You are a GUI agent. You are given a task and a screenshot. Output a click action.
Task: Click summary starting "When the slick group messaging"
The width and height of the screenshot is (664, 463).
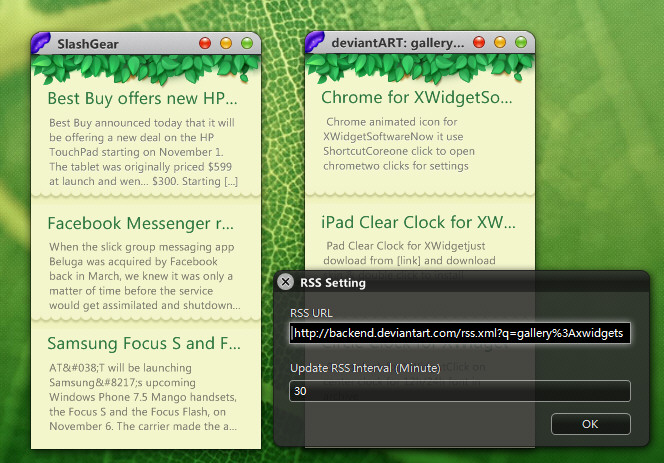click(144, 276)
